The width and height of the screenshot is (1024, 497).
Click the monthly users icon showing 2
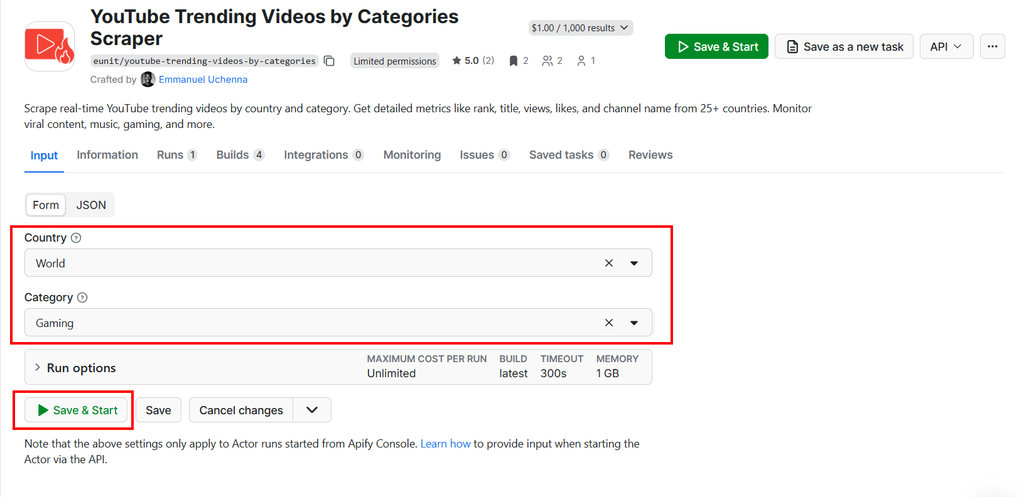pos(547,61)
